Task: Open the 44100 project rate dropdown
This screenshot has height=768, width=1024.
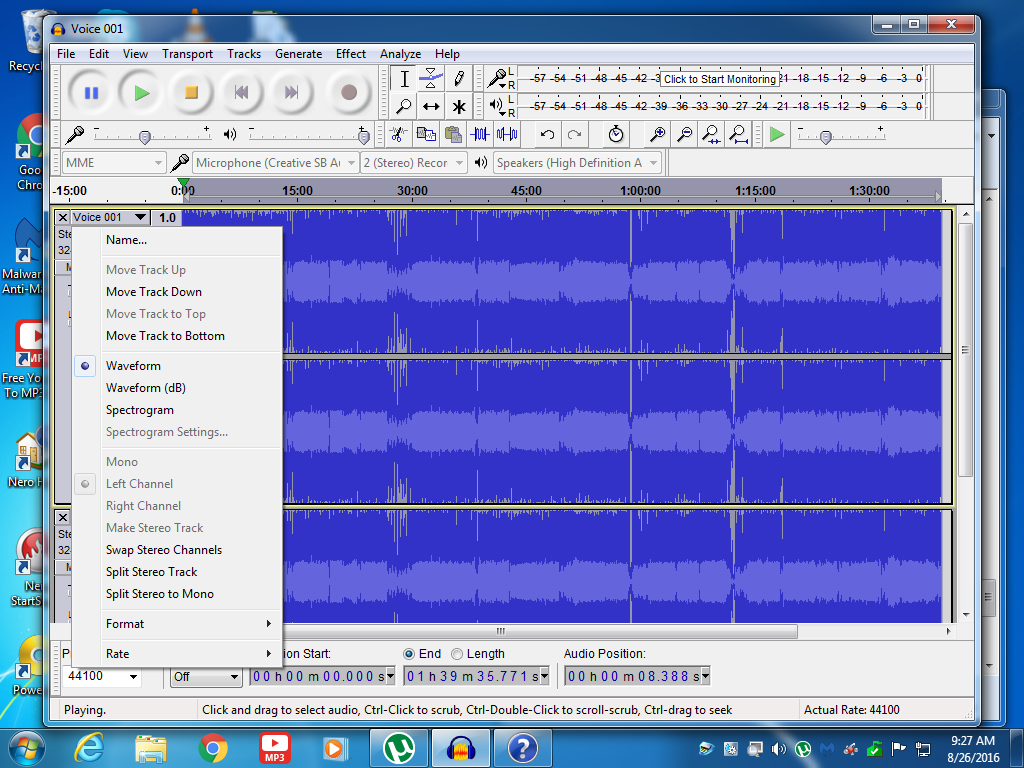Action: coord(103,676)
